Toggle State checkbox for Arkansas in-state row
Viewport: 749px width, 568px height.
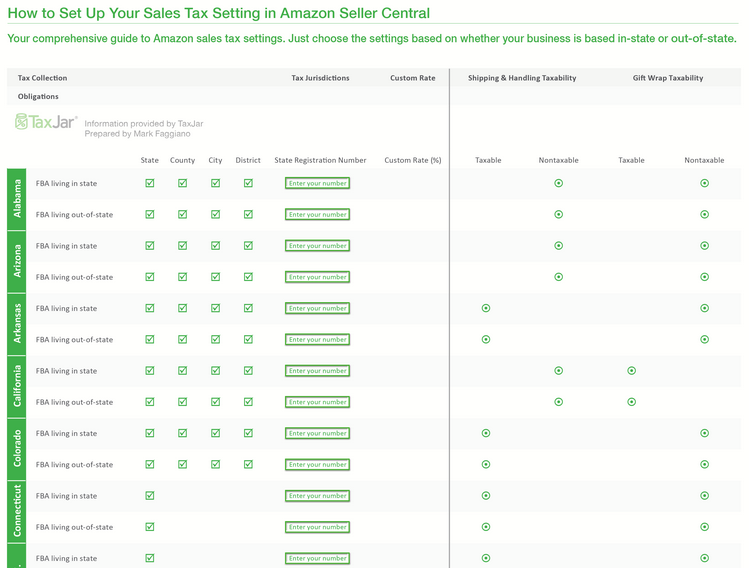[150, 308]
